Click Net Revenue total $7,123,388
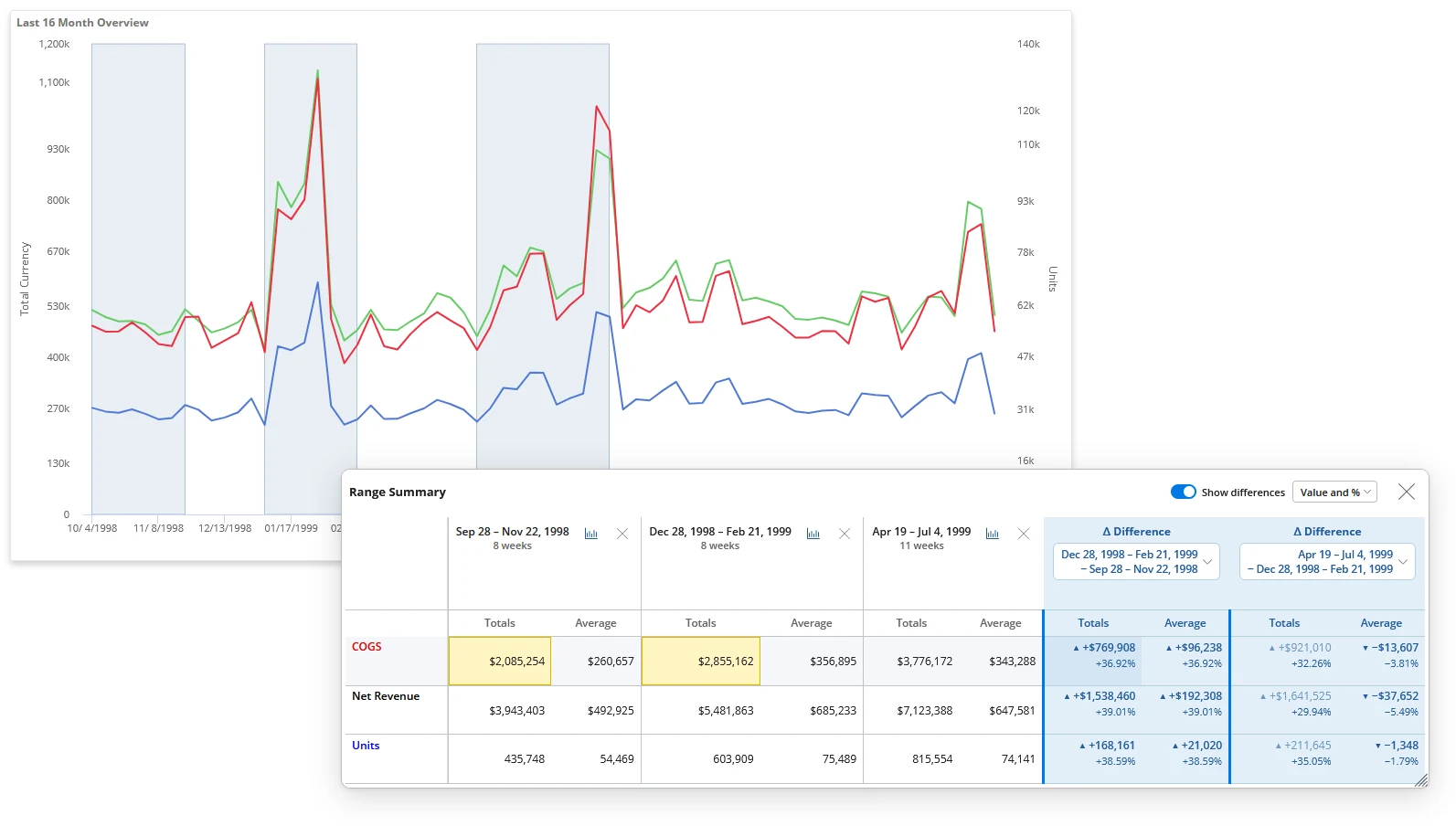 (x=924, y=711)
